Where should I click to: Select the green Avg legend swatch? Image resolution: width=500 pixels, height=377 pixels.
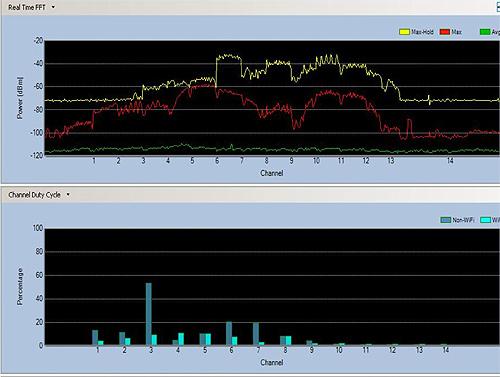[485, 32]
